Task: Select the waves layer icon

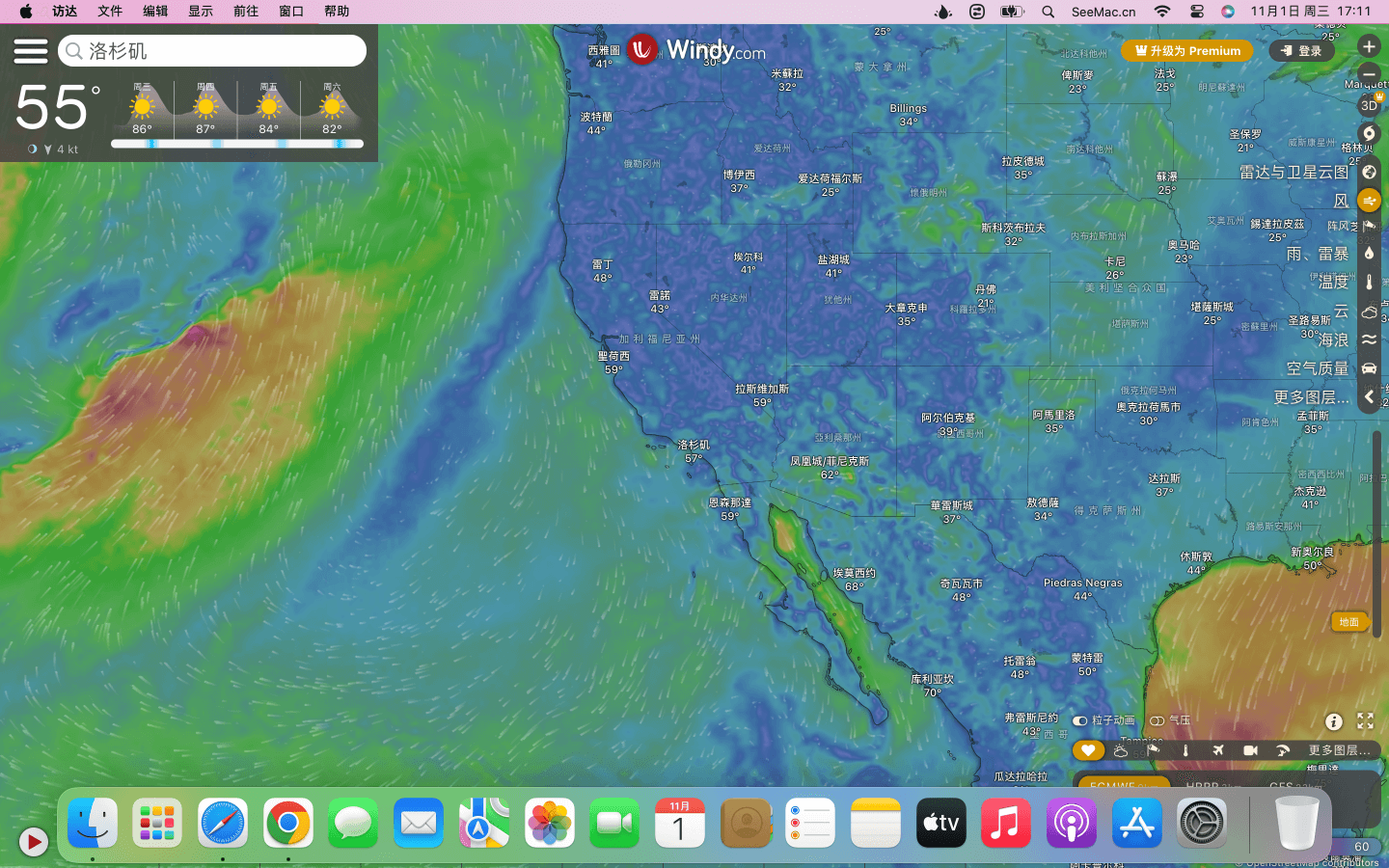Action: pyautogui.click(x=1369, y=339)
